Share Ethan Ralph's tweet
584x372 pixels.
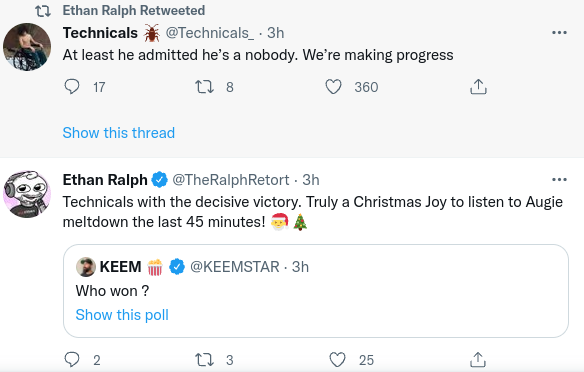point(478,360)
